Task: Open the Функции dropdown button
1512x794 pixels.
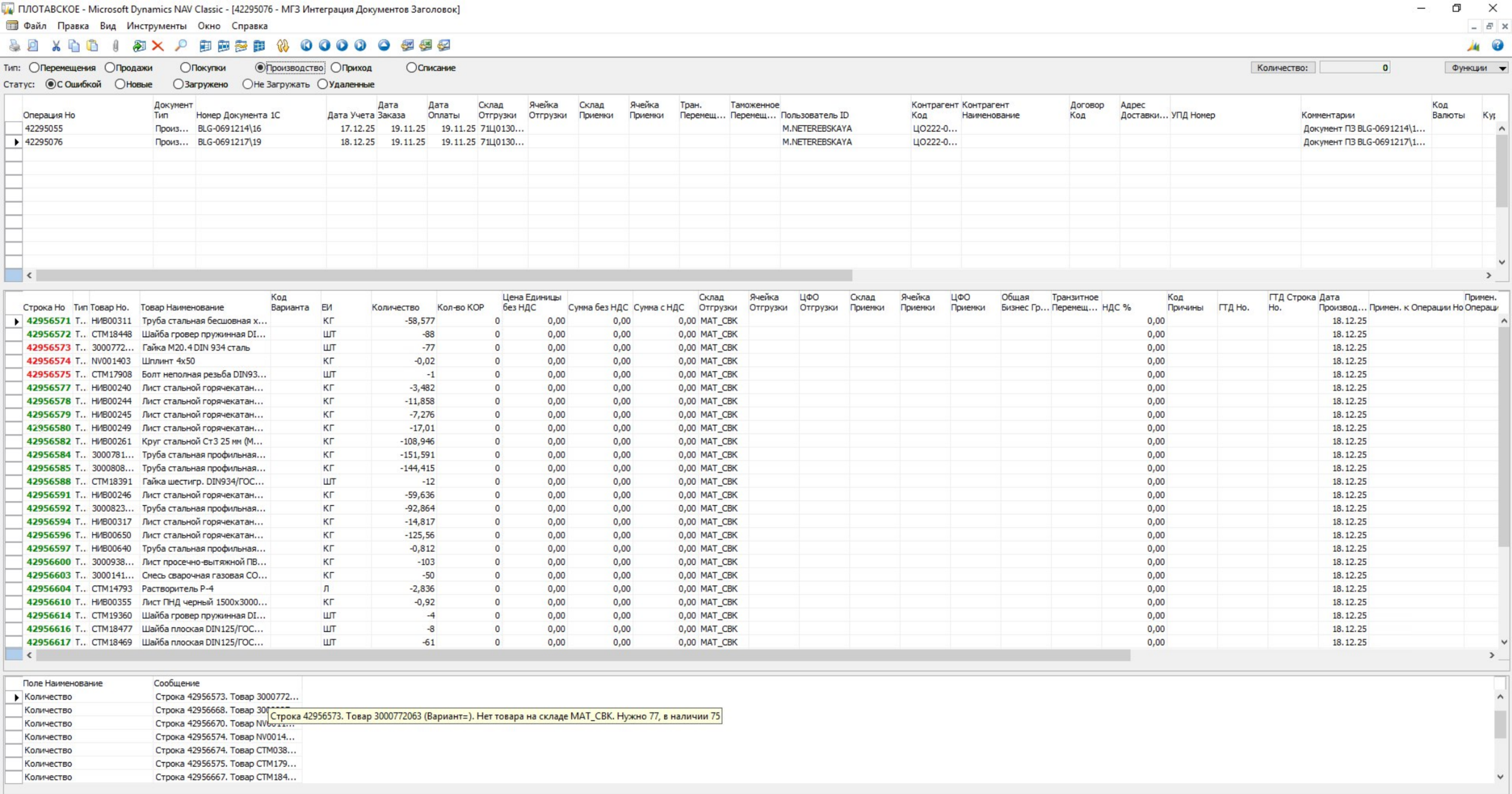Action: click(1475, 68)
